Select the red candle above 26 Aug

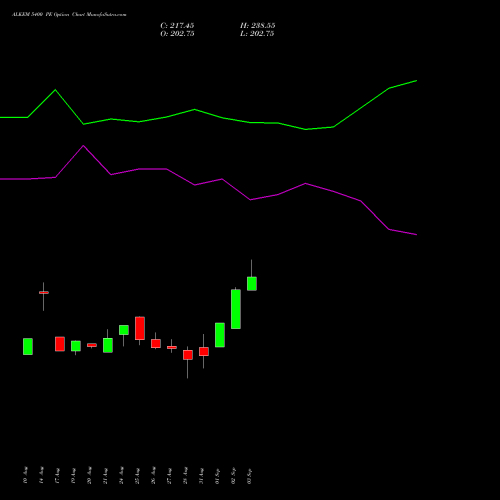coord(156,344)
